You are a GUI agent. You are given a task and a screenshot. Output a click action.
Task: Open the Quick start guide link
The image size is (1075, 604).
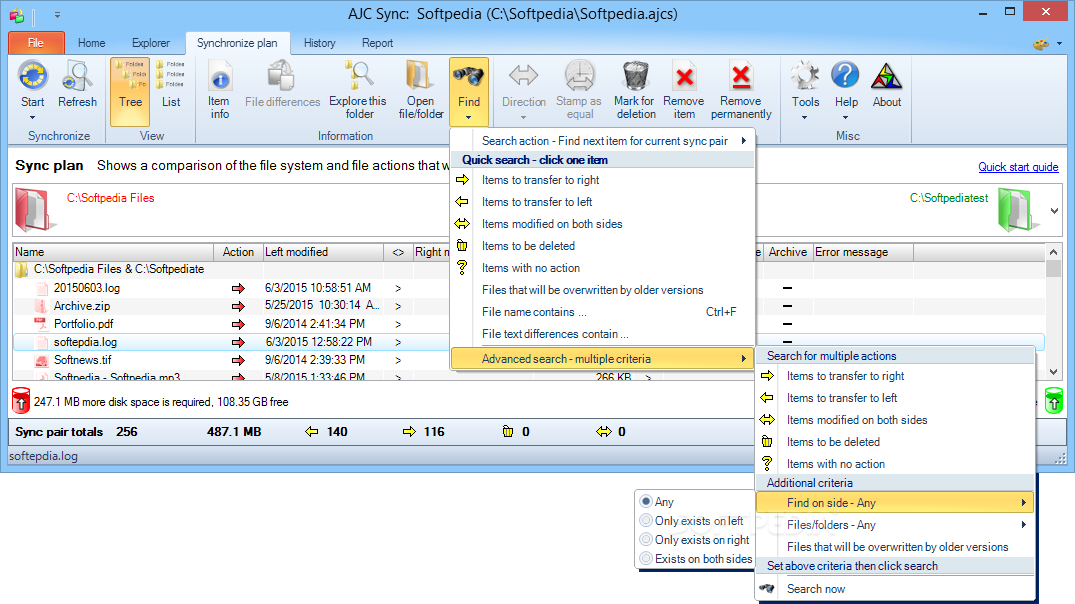click(1018, 167)
